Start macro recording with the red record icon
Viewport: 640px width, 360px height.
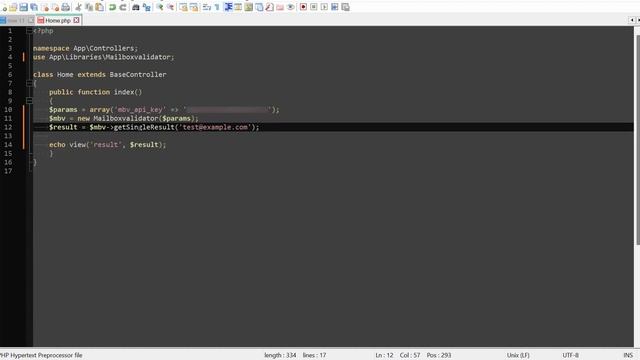tap(303, 7)
